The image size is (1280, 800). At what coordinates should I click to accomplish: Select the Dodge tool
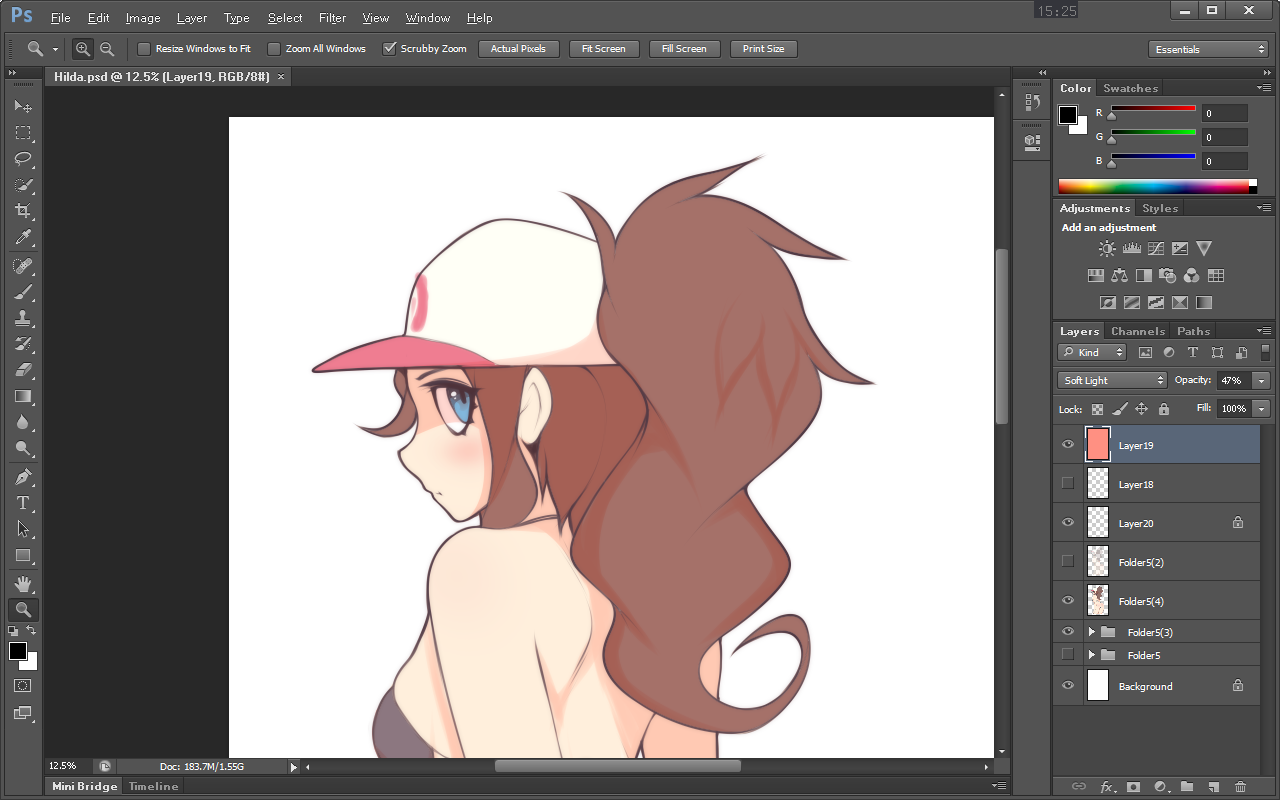pos(22,449)
